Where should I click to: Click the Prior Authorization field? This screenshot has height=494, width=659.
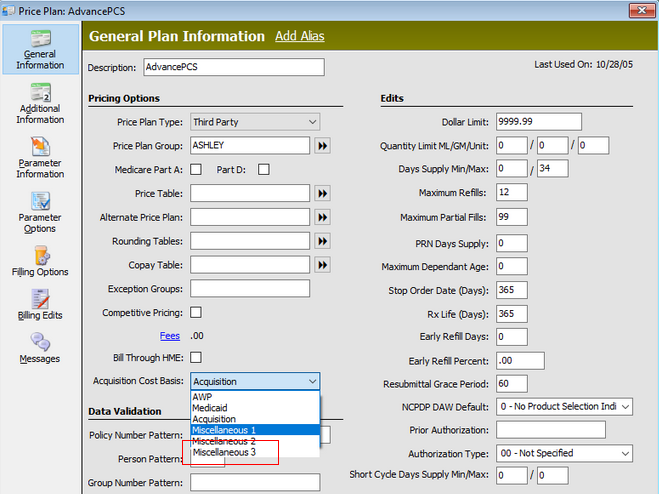pos(551,430)
